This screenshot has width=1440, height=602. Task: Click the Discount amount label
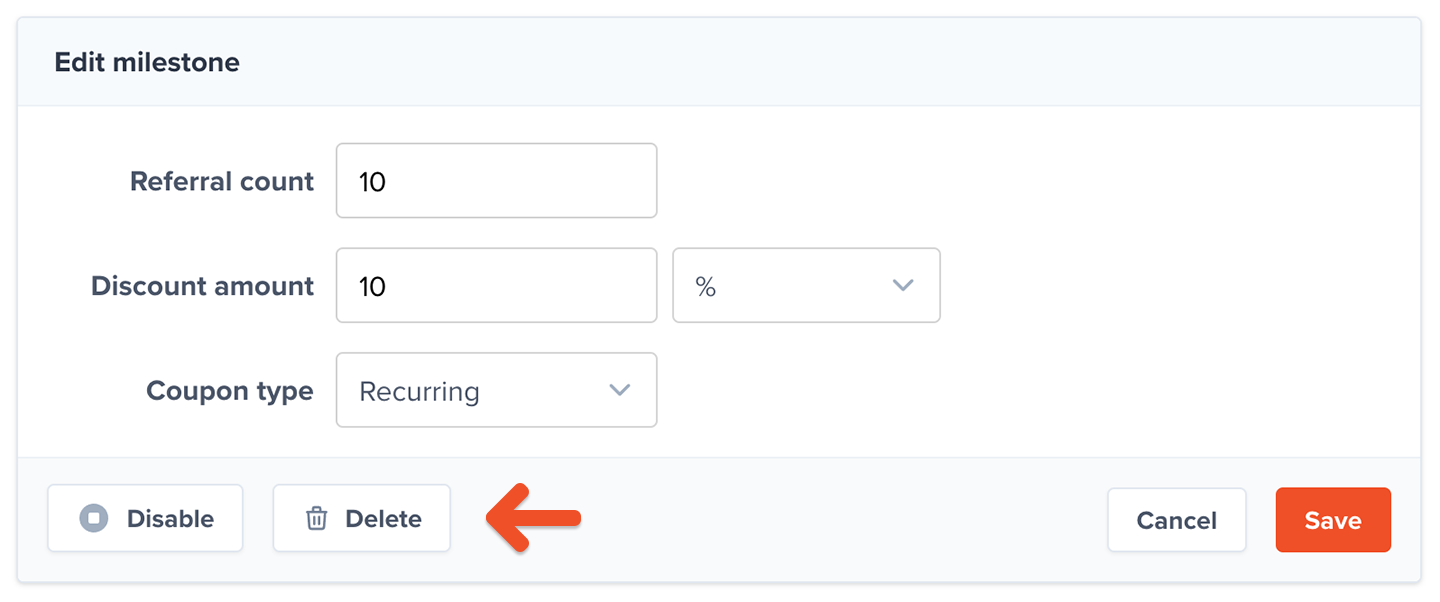click(x=202, y=286)
